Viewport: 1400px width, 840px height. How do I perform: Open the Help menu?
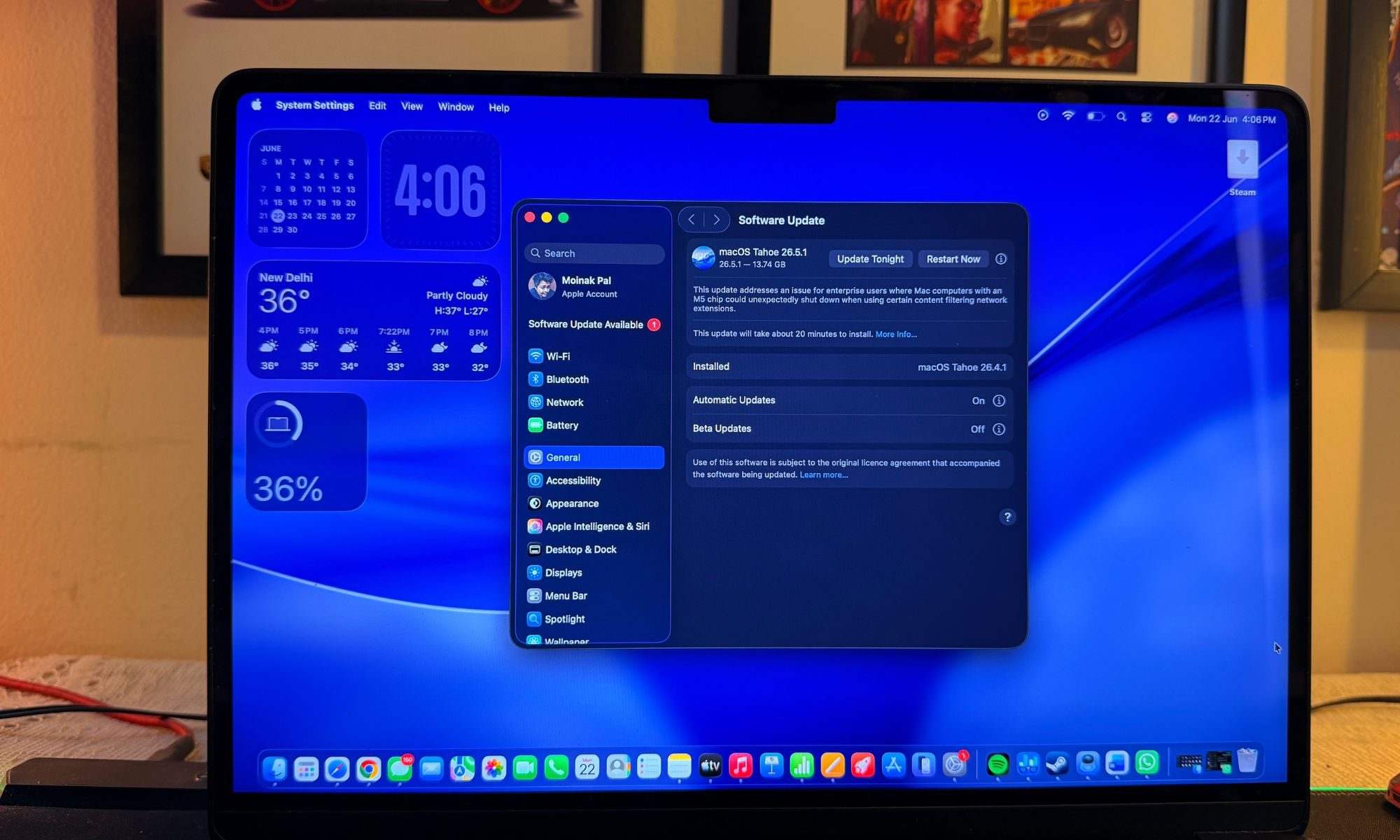point(499,108)
